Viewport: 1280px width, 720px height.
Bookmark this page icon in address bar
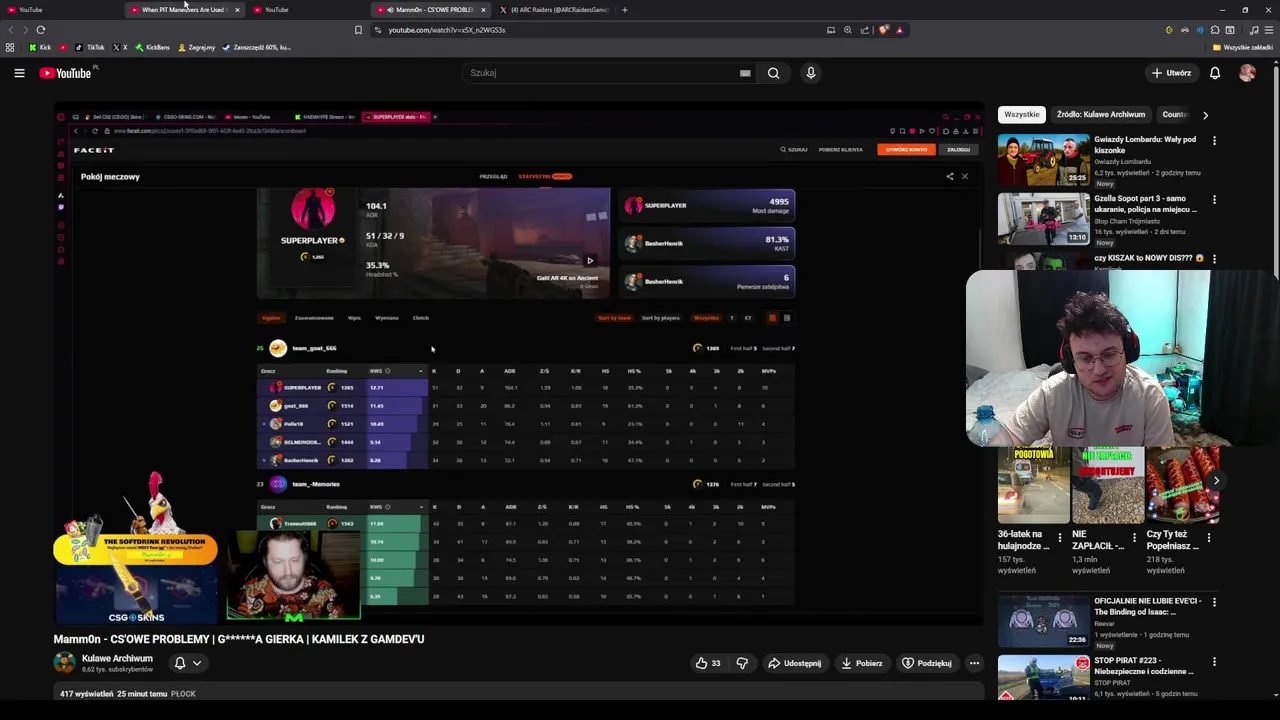(x=358, y=30)
